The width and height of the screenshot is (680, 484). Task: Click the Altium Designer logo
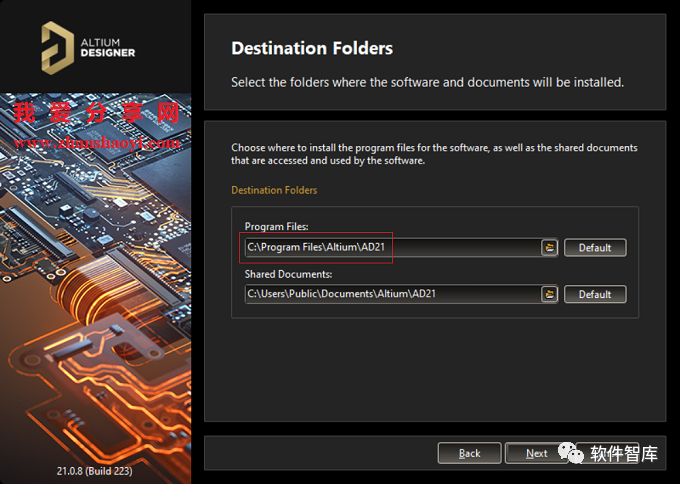pos(88,48)
